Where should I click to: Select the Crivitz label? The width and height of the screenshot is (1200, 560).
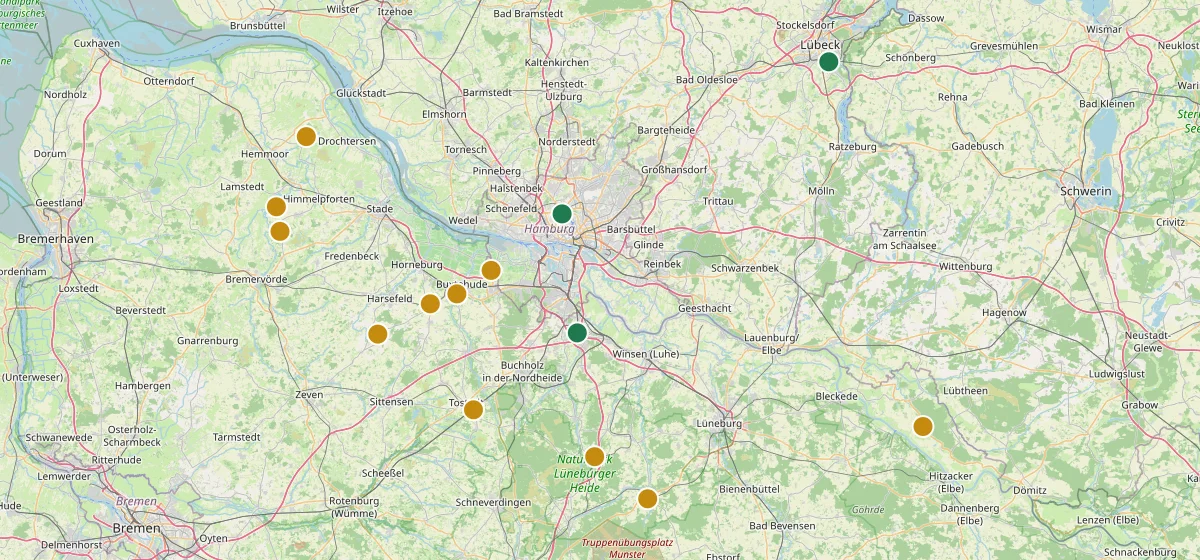click(1169, 221)
